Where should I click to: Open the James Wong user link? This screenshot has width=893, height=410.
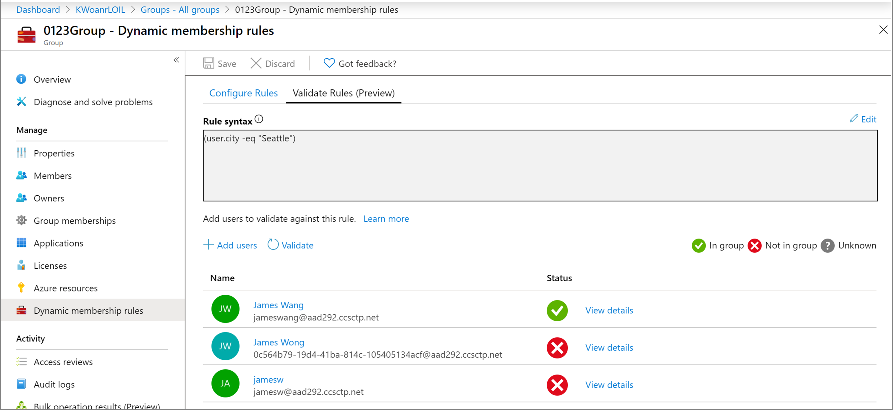[279, 342]
